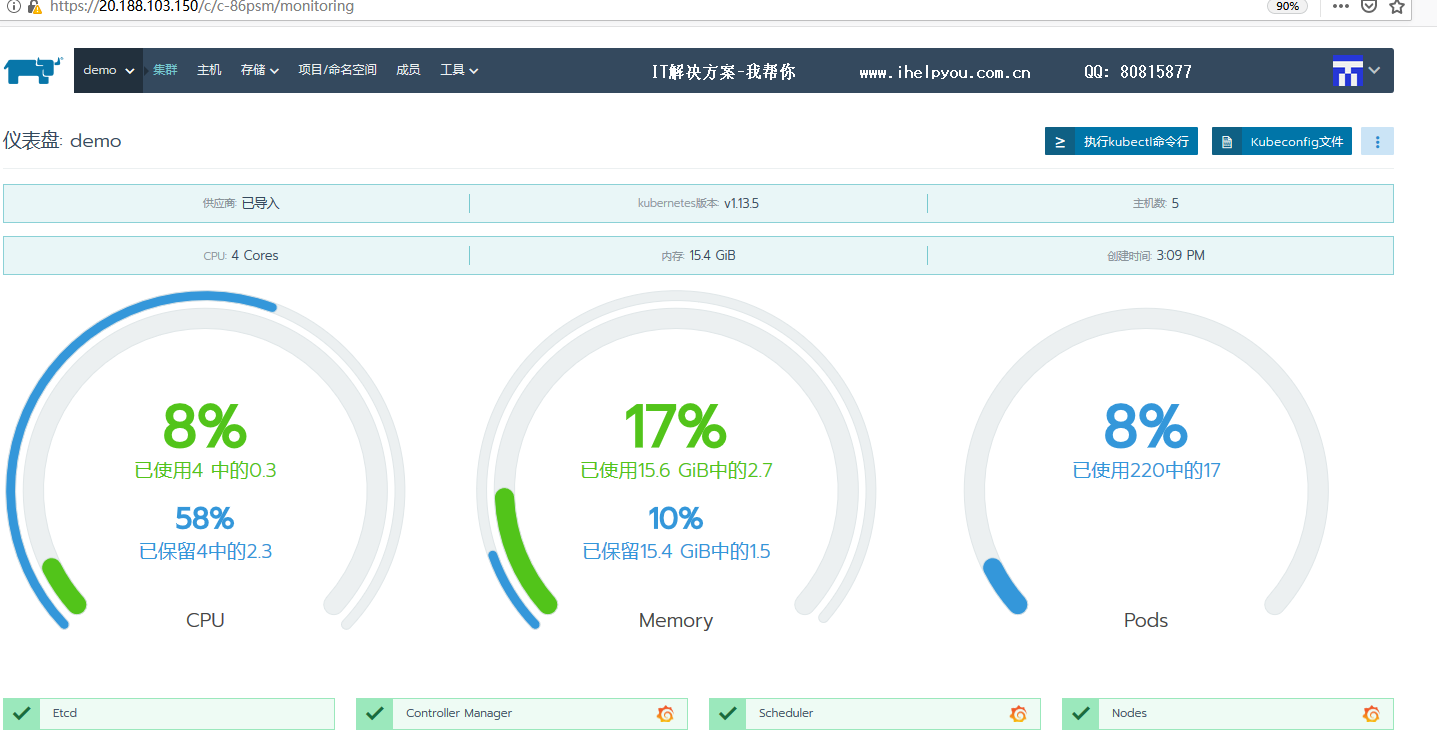The width and height of the screenshot is (1437, 753).
Task: Click the Rancher cow logo
Action: [33, 70]
